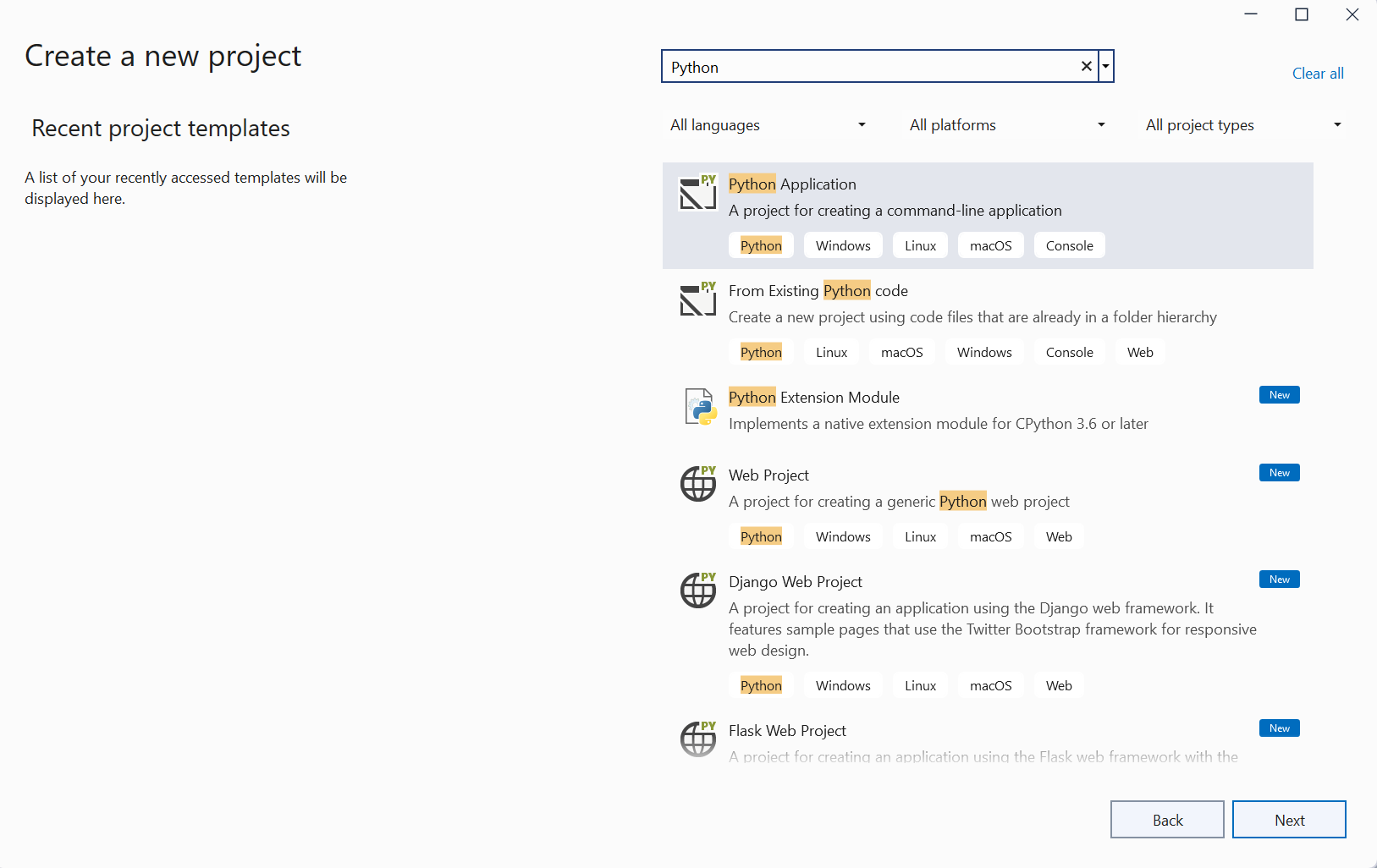Screen dimensions: 1377x868
Task: Click the From Existing Python code icon
Action: click(697, 299)
